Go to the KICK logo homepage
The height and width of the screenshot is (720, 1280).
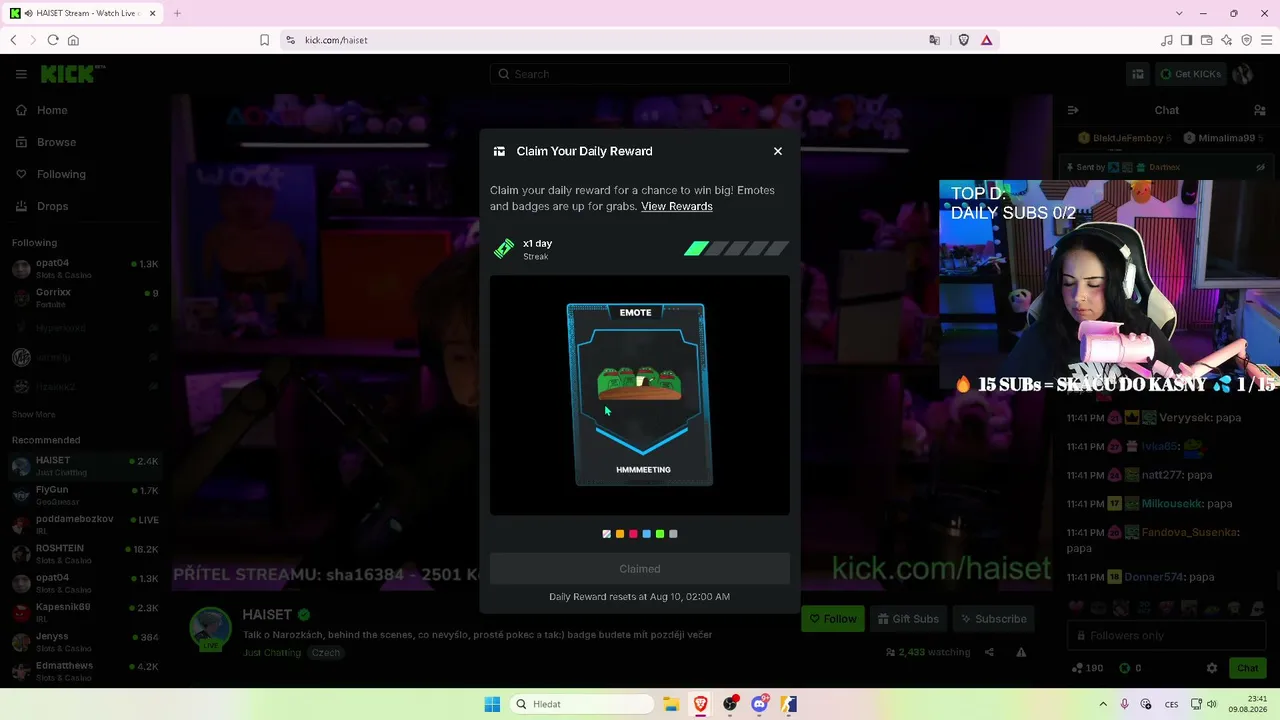(72, 74)
